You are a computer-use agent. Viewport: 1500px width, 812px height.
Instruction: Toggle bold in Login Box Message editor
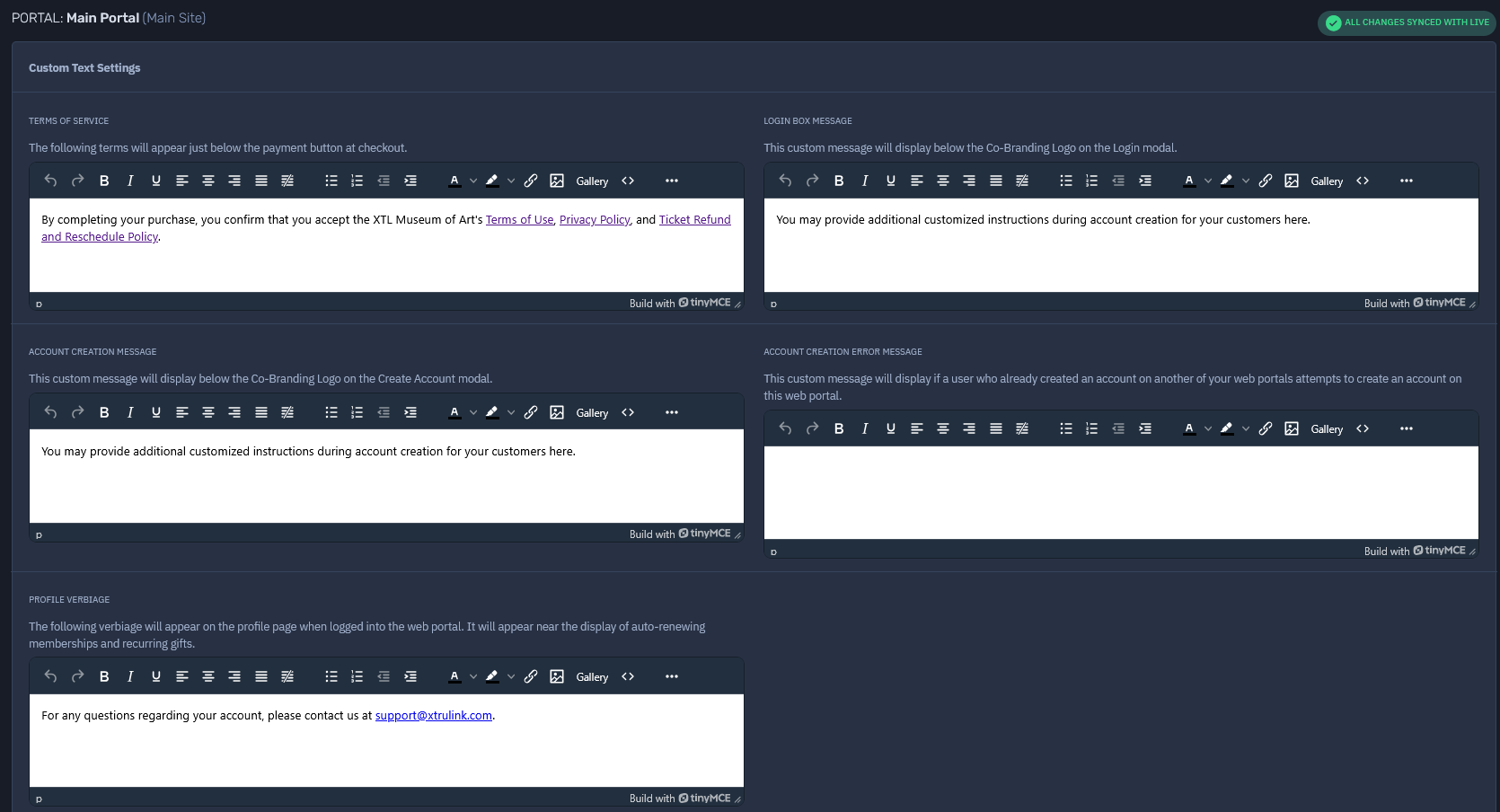(x=839, y=181)
